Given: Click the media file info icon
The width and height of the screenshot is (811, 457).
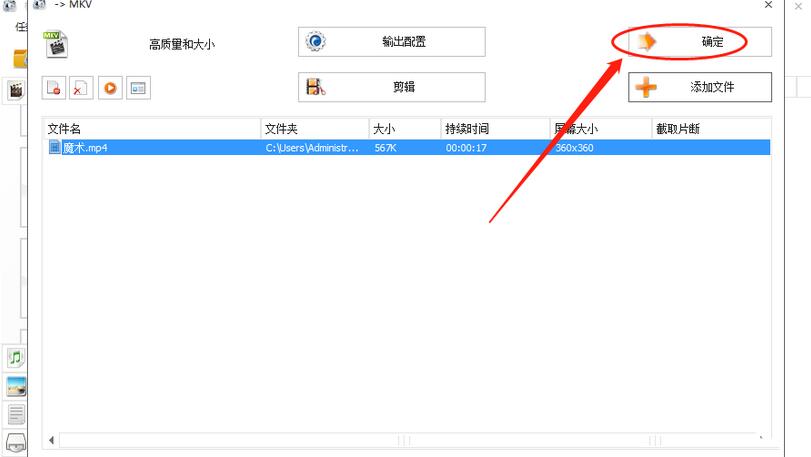Looking at the screenshot, I should (x=137, y=88).
